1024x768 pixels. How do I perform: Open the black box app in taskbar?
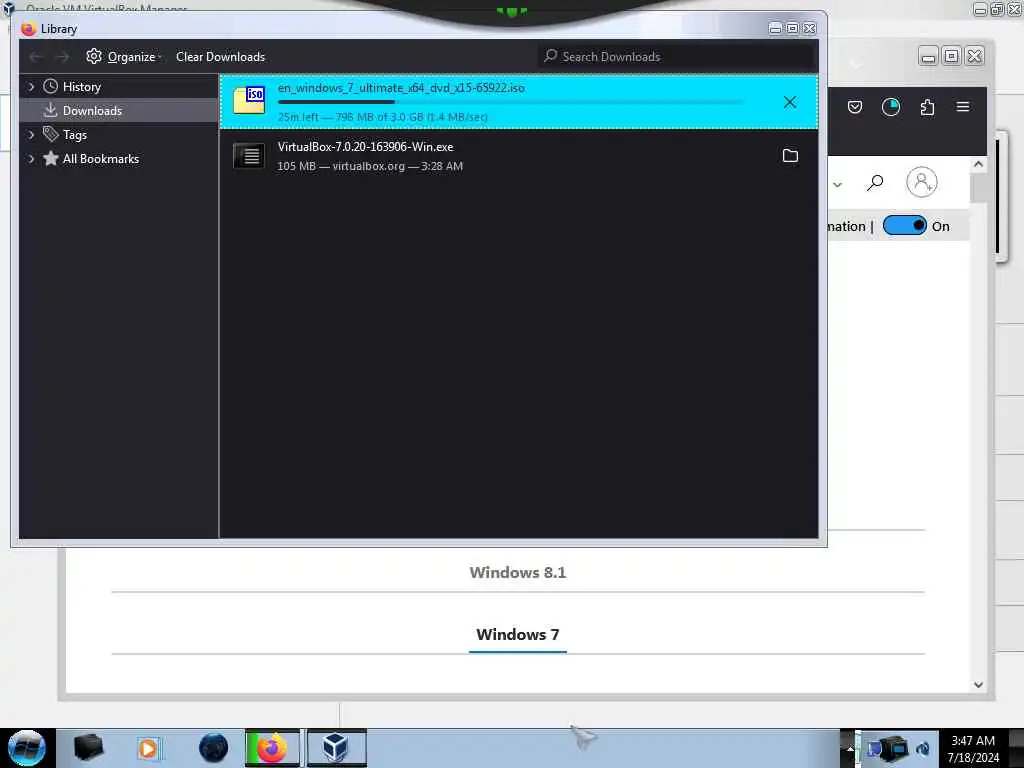click(x=88, y=748)
